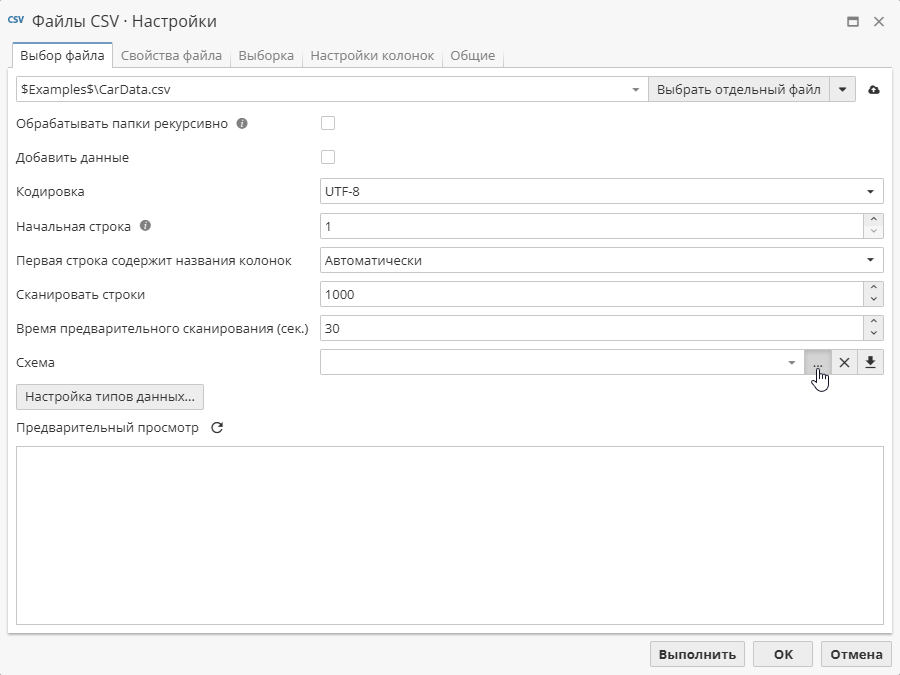Click the download icon in the 'Схема' row
The height and width of the screenshot is (675, 900).
point(870,362)
